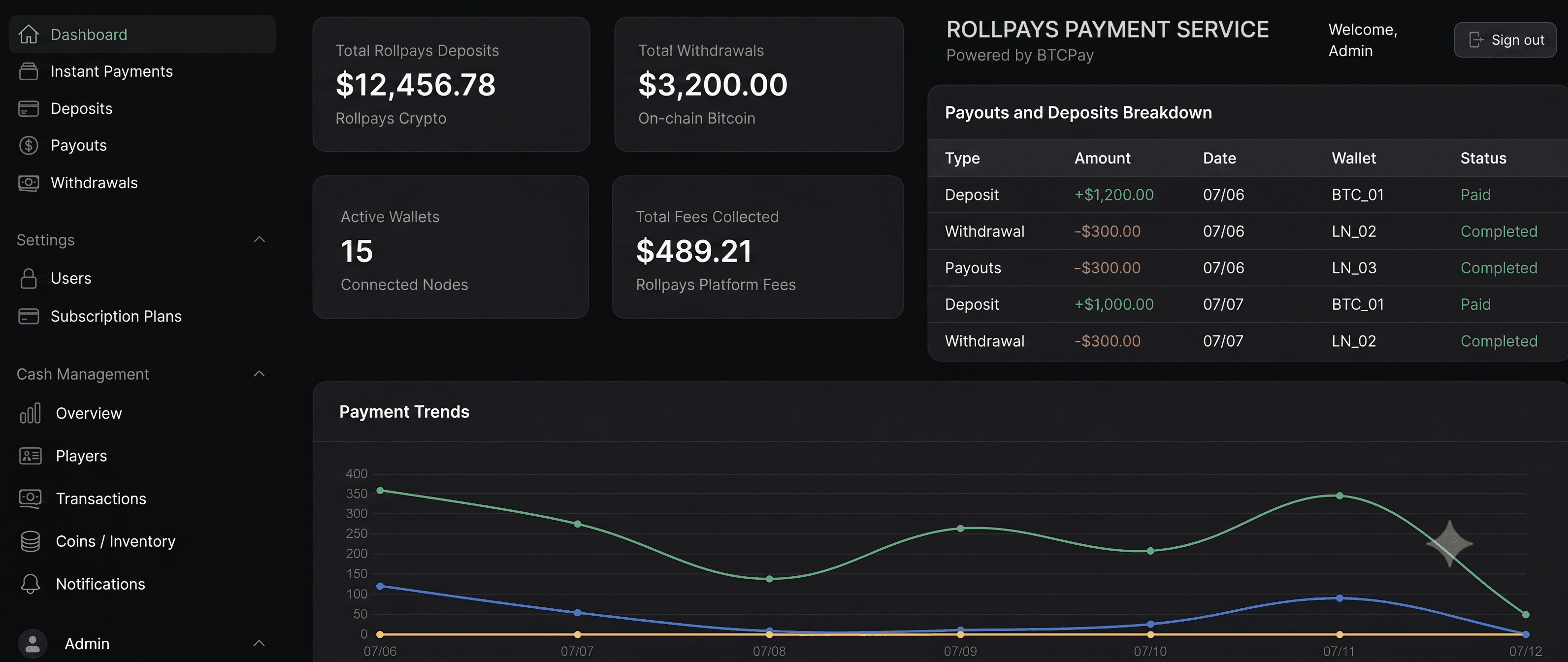
Task: Open Coins / Inventory page
Action: (116, 541)
